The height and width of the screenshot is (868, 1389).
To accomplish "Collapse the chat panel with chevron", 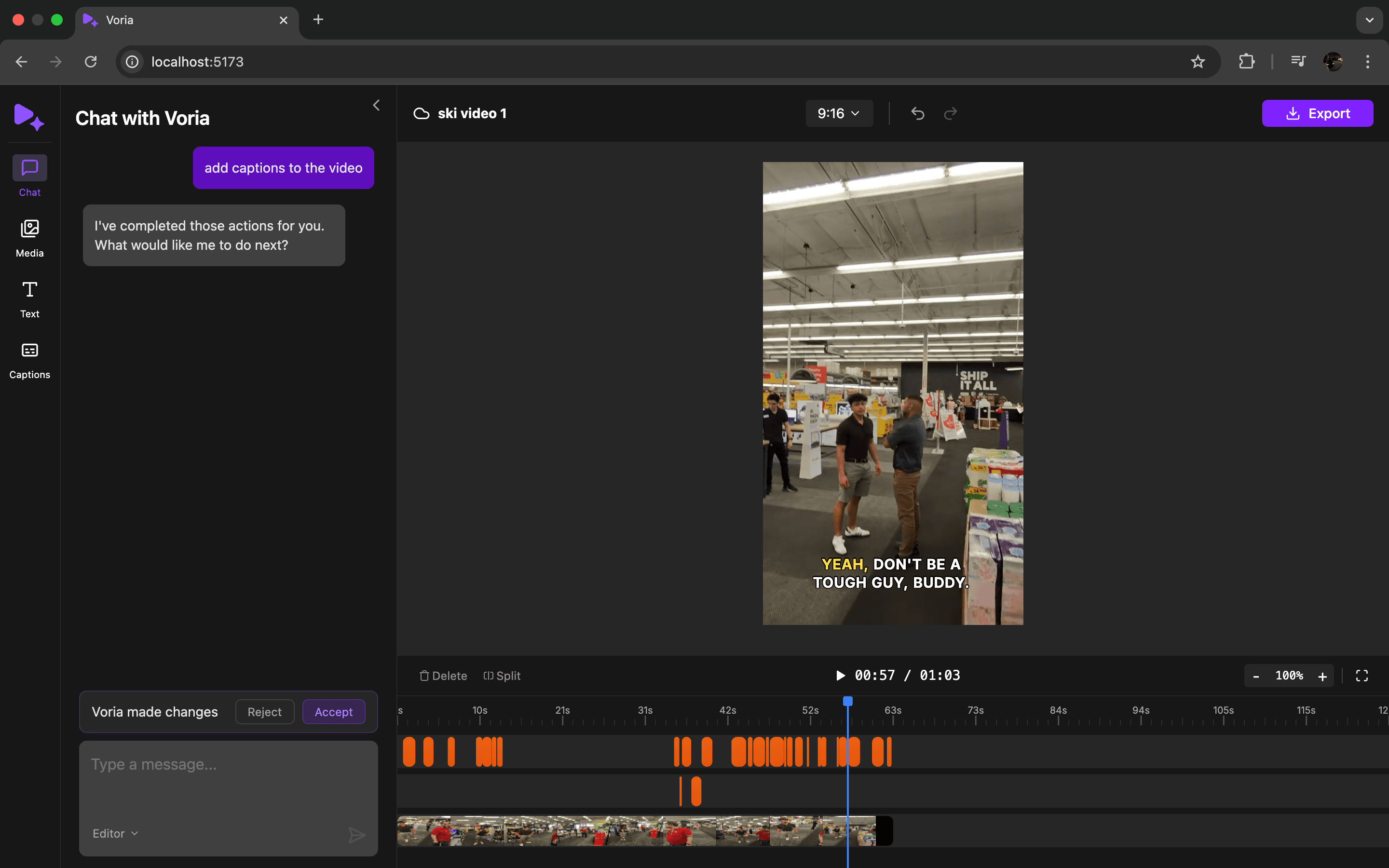I will click(x=377, y=105).
